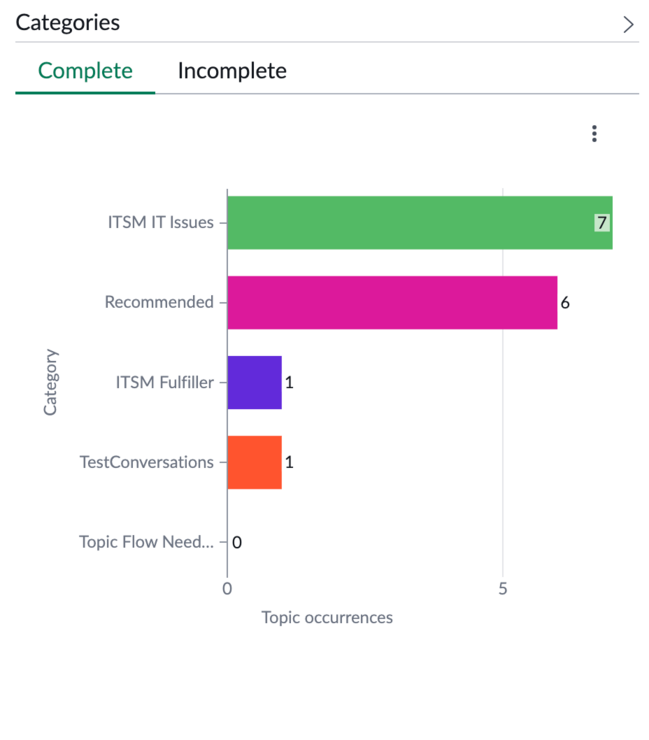This screenshot has width=649, height=740.
Task: Select the ITSM IT Issues category label
Action: pos(160,222)
